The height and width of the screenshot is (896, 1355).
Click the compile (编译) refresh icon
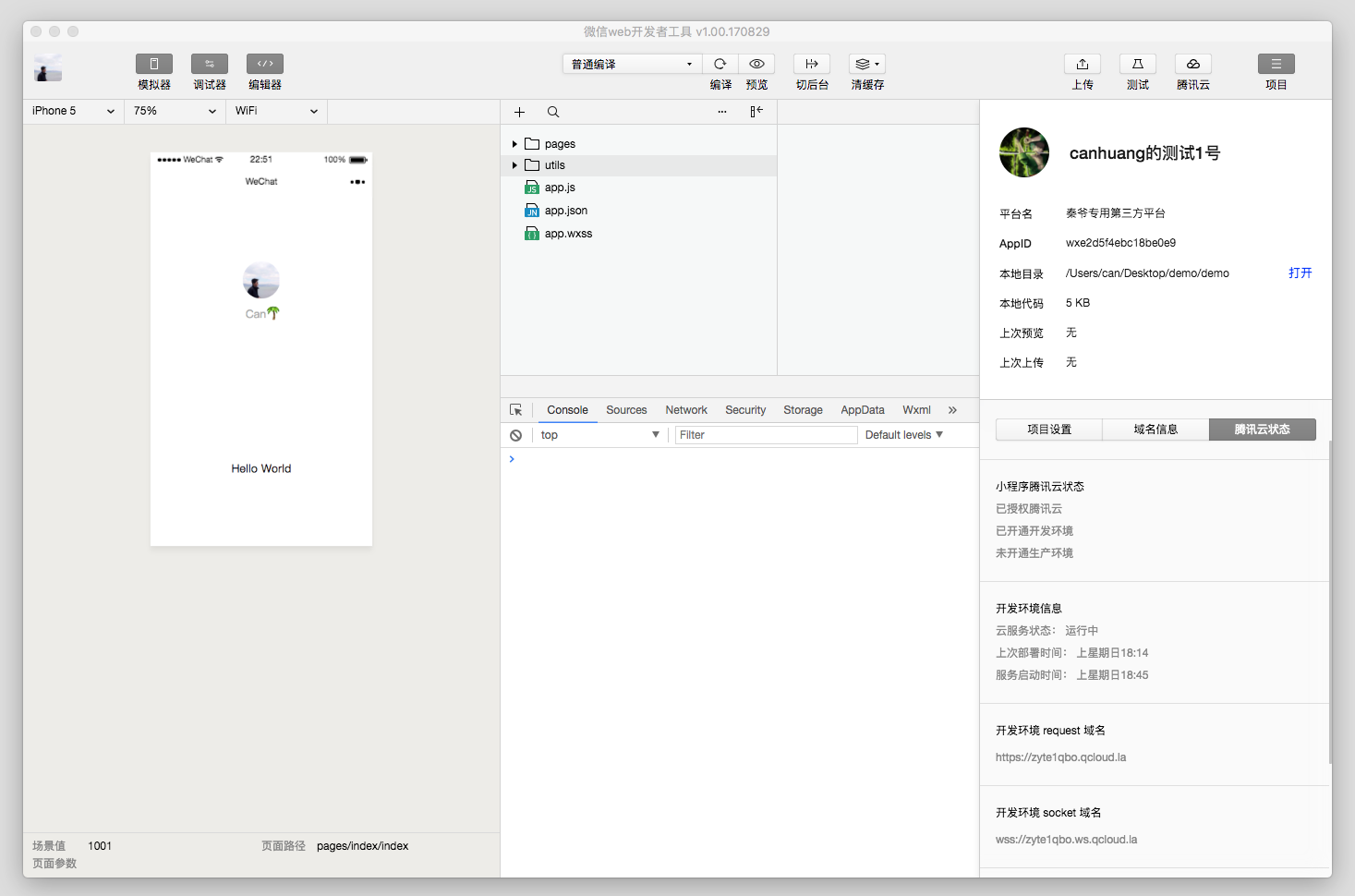(x=720, y=64)
